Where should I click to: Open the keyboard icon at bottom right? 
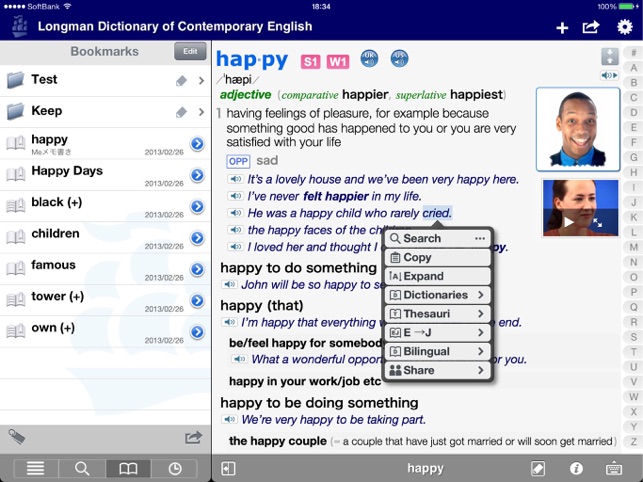(x=614, y=468)
